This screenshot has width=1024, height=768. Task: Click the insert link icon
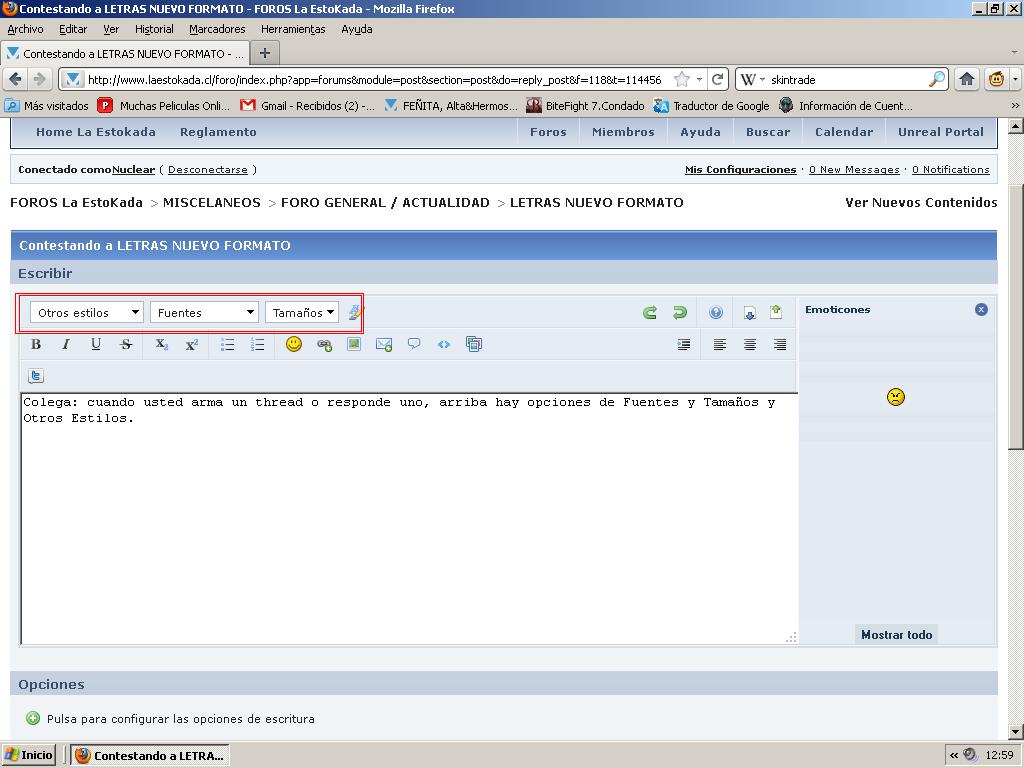click(x=324, y=344)
